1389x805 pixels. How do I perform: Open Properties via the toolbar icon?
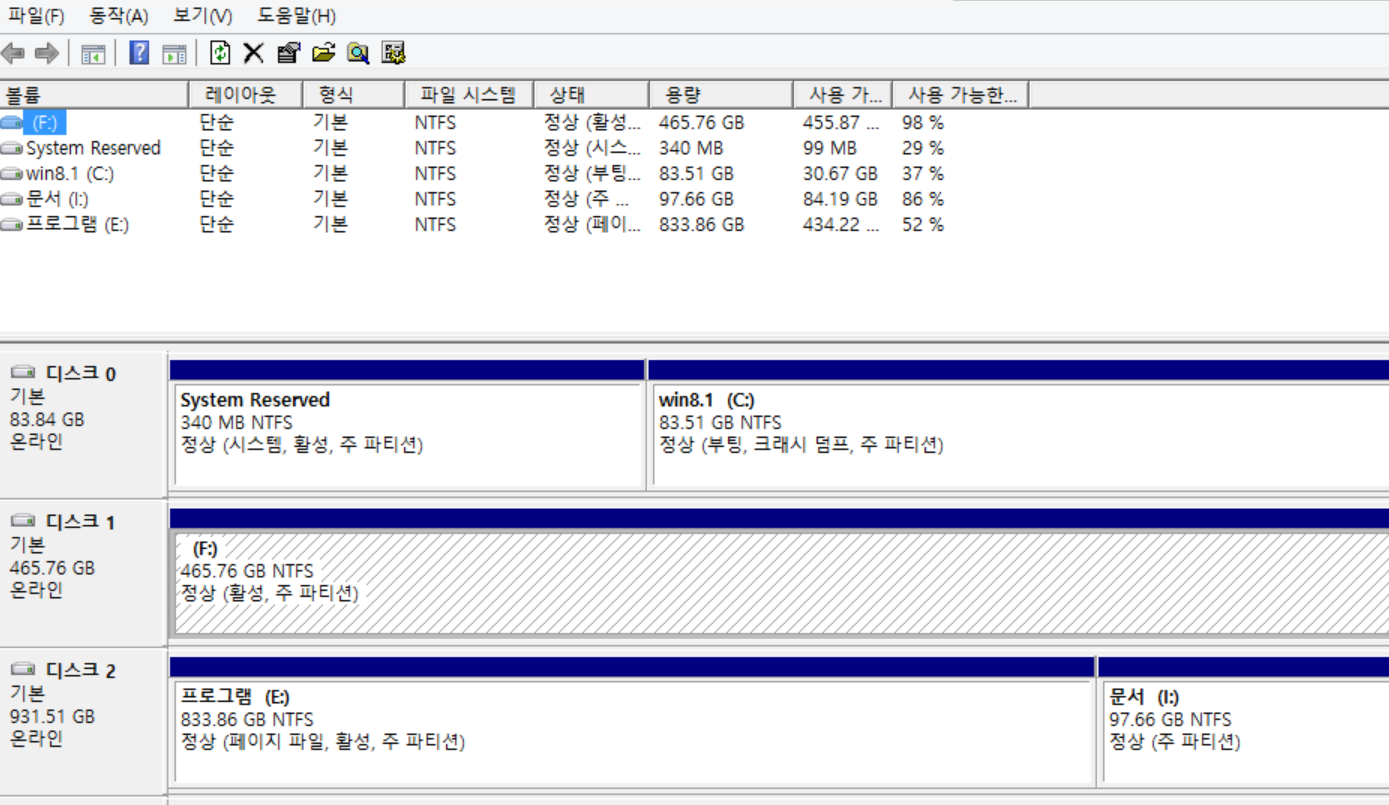click(288, 53)
